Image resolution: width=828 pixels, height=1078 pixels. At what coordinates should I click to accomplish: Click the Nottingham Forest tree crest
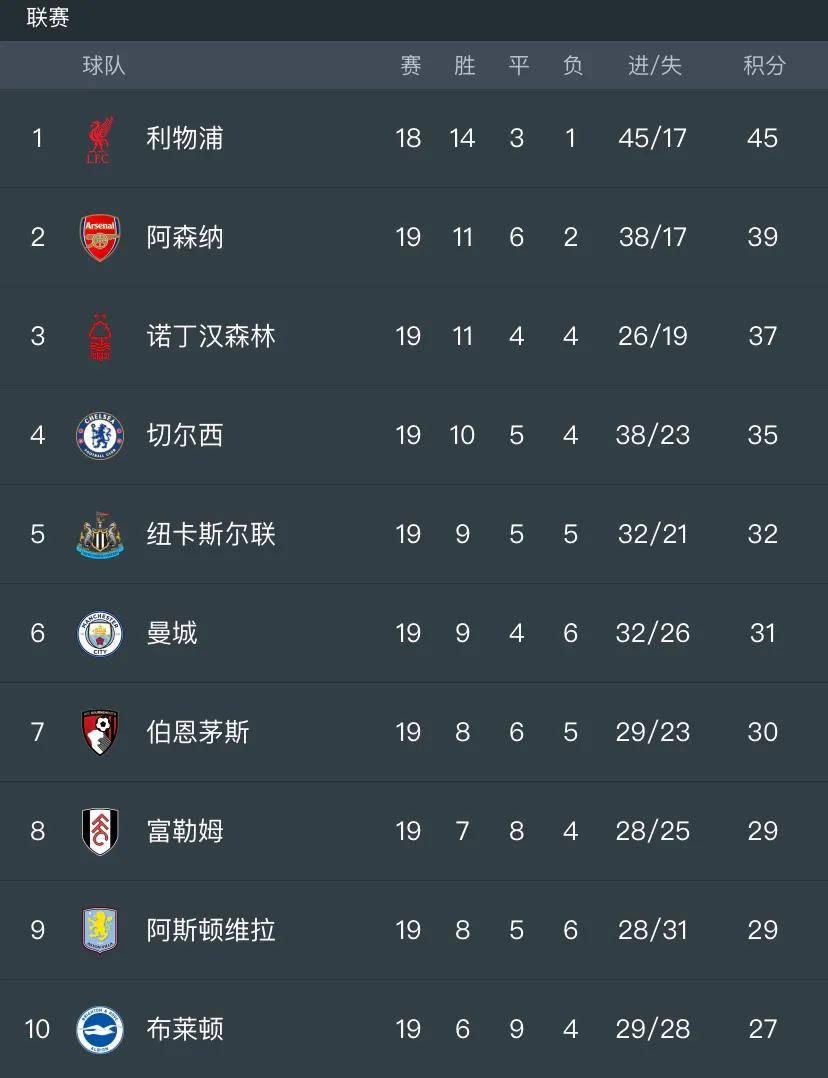coord(100,337)
